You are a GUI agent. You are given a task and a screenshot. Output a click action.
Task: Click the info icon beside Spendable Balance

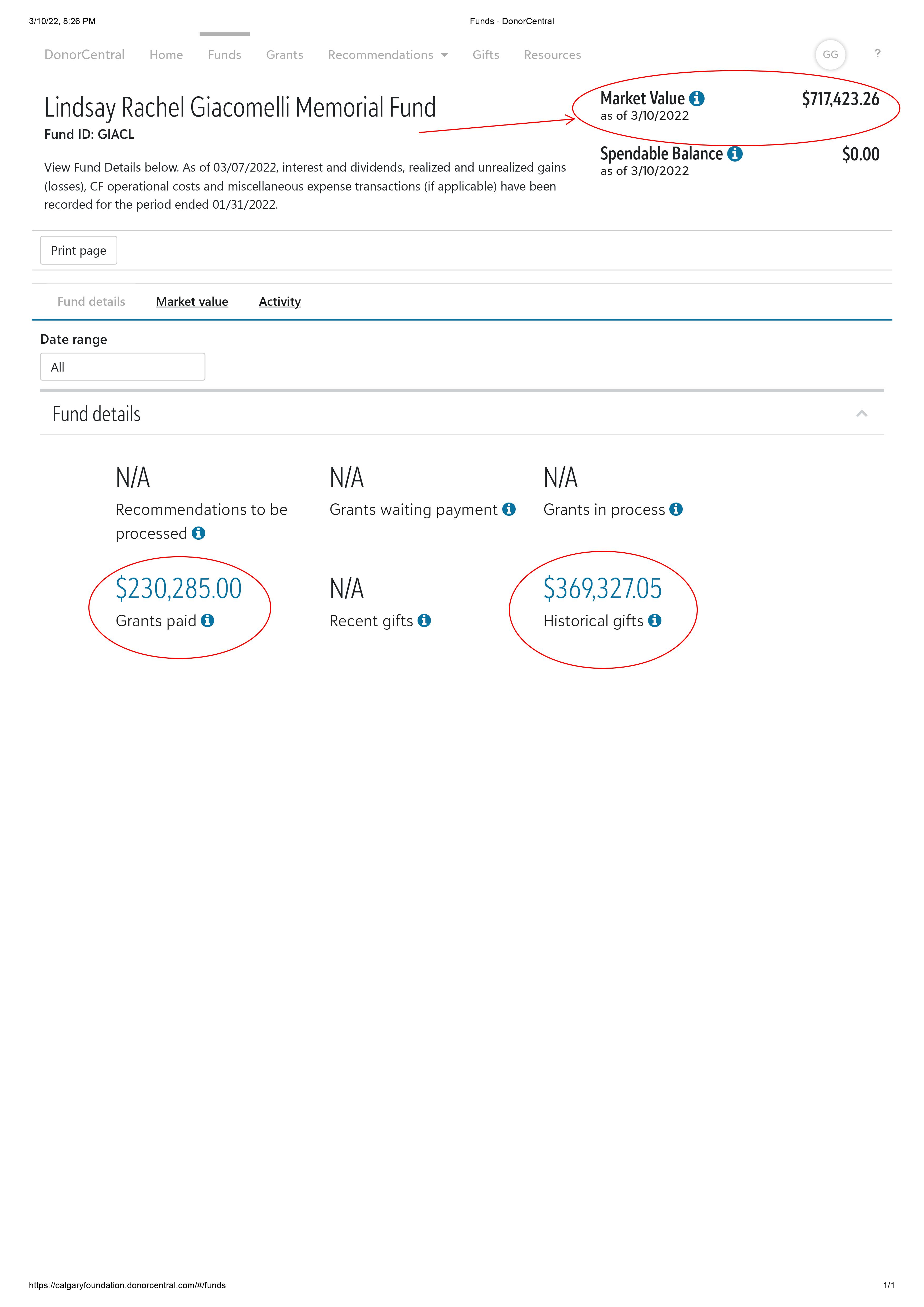[735, 154]
